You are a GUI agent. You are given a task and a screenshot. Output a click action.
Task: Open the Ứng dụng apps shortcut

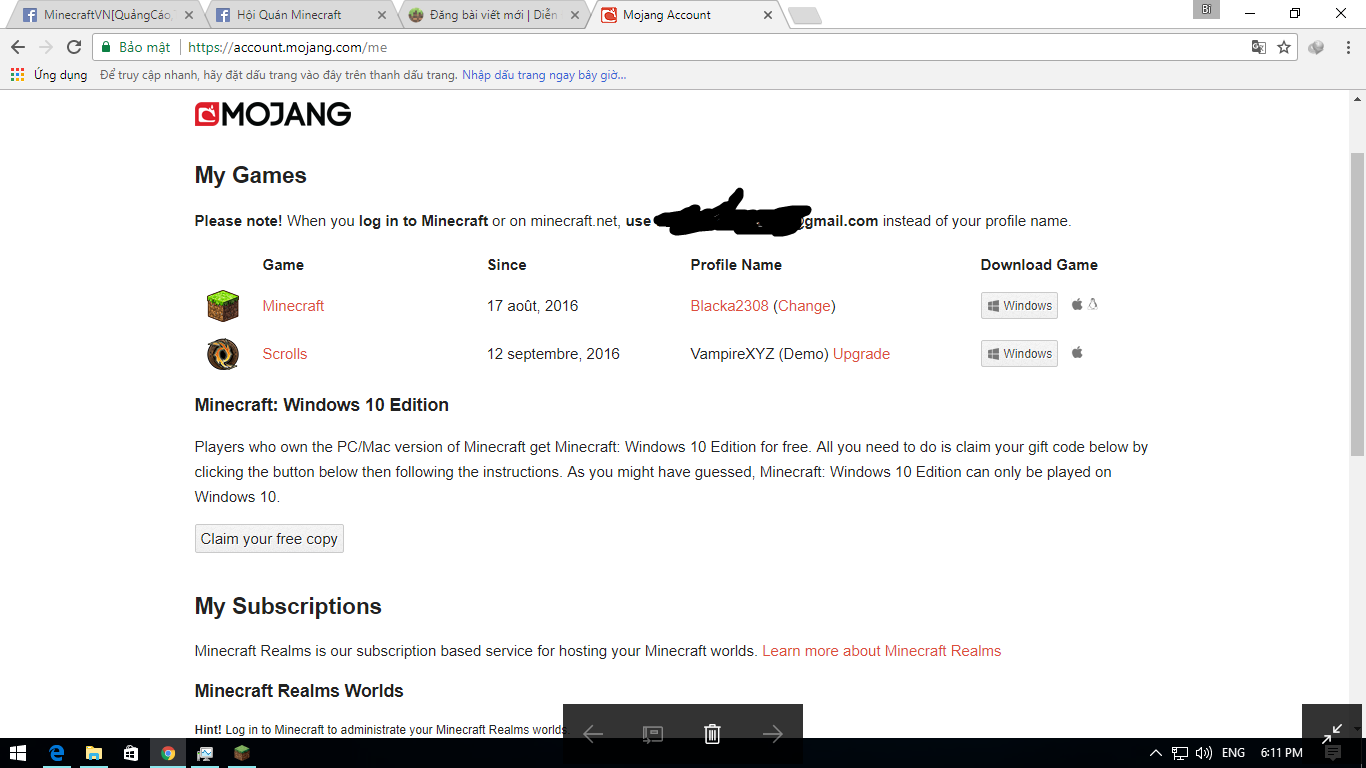coord(49,75)
